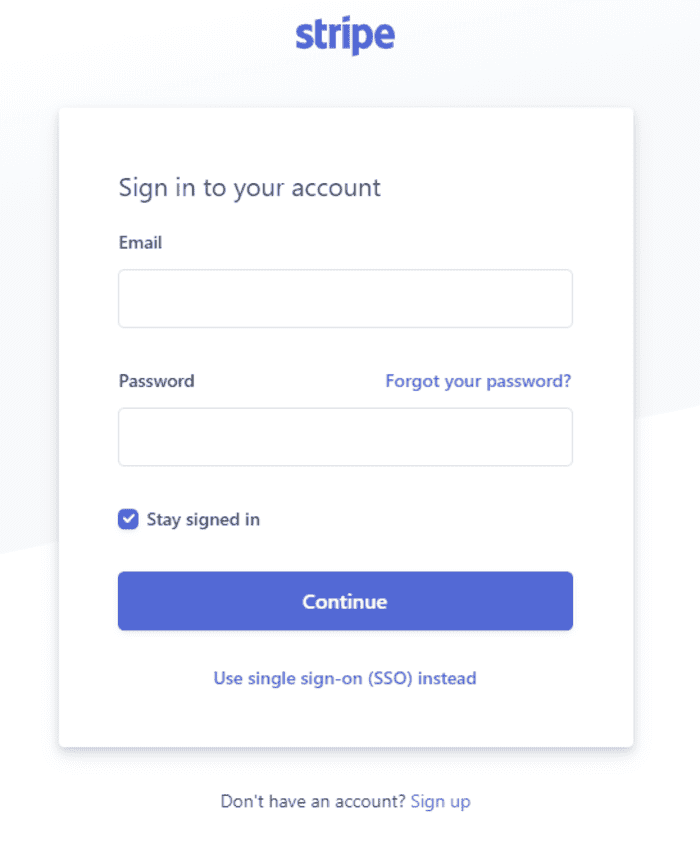Place cursor in the password text box

tap(345, 437)
